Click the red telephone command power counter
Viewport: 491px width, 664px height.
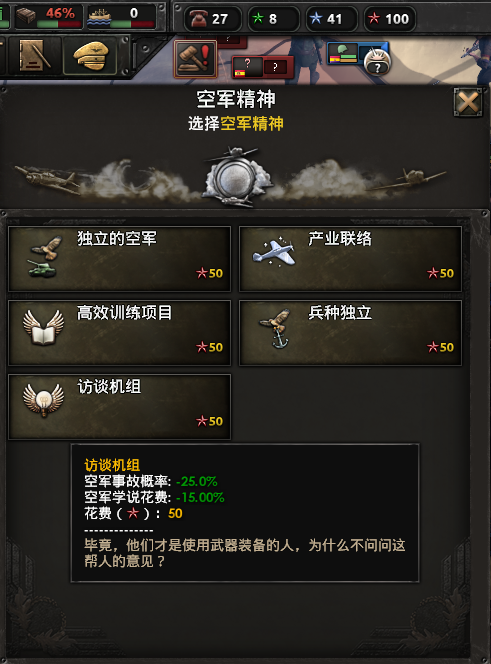click(213, 19)
